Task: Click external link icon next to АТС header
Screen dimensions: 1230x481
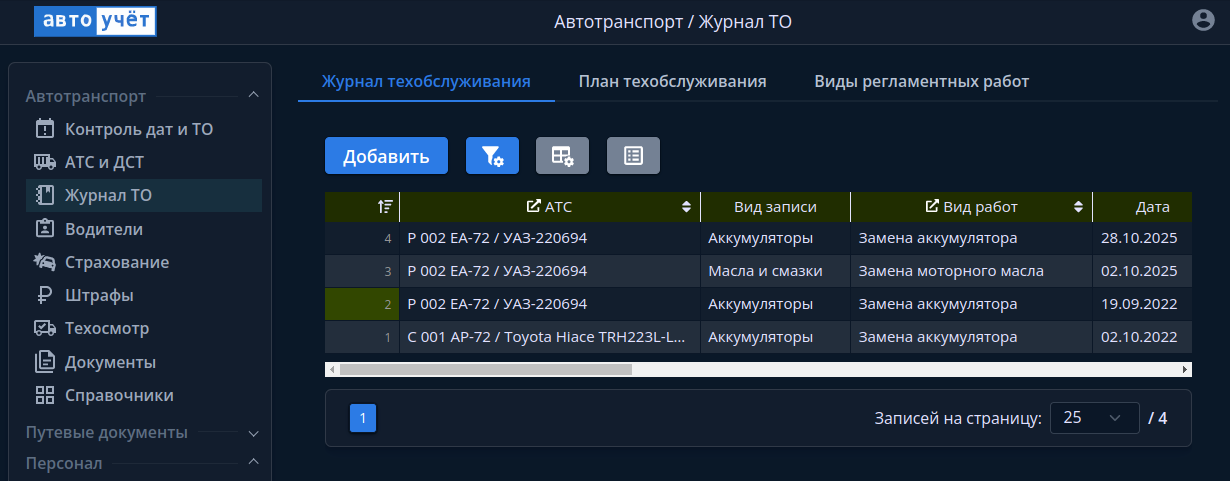Action: coord(534,206)
